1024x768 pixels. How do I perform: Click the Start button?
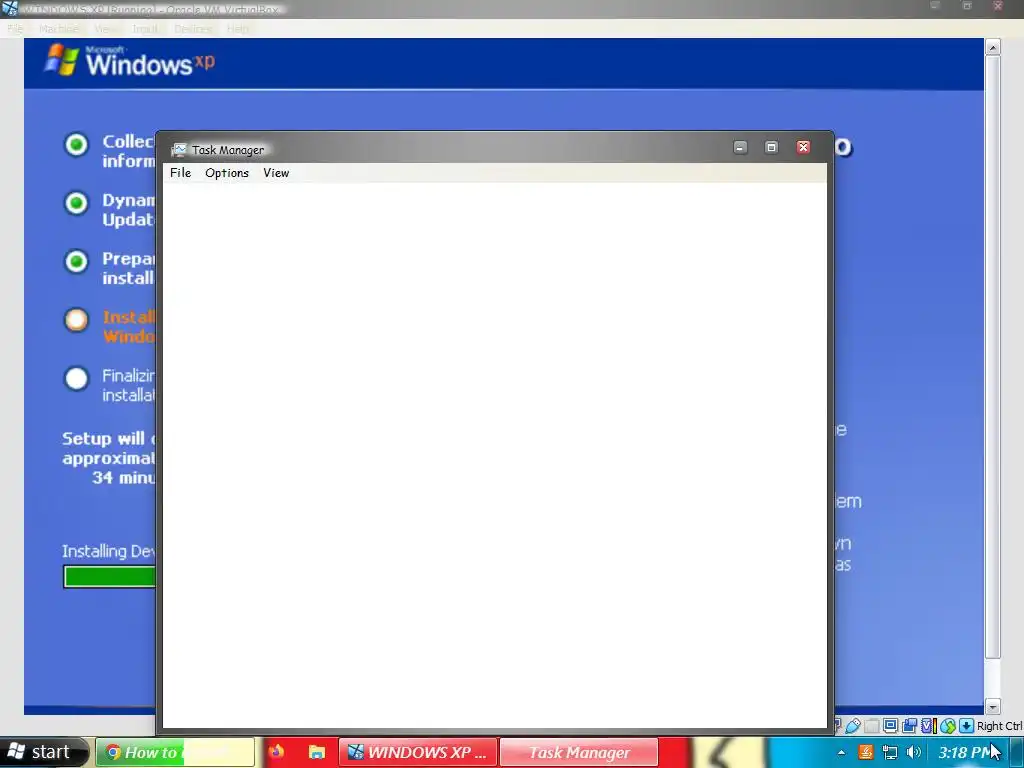point(42,752)
